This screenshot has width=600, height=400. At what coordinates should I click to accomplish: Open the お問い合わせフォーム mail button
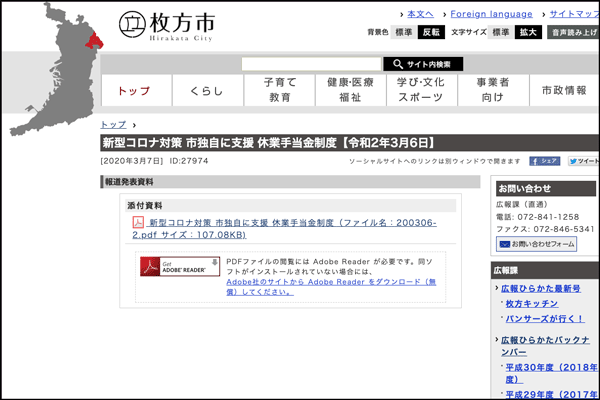(x=536, y=244)
